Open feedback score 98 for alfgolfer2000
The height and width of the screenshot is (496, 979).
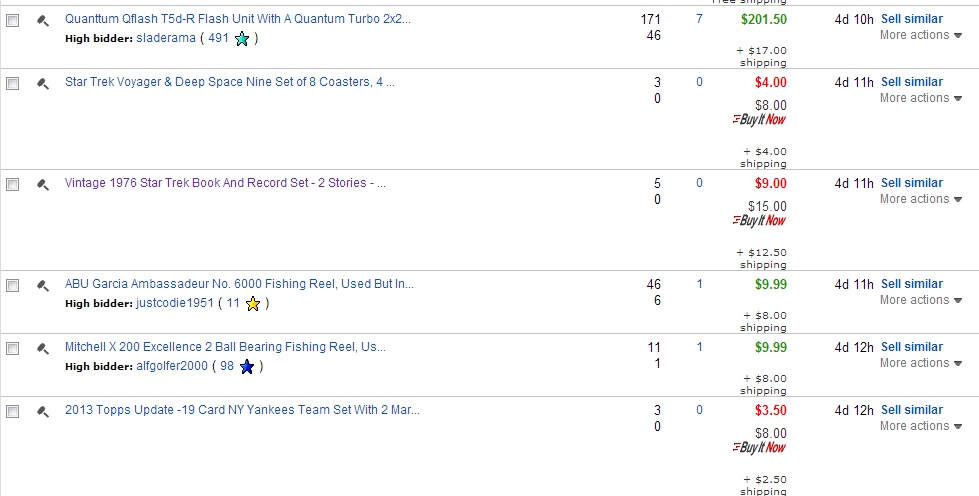click(227, 366)
